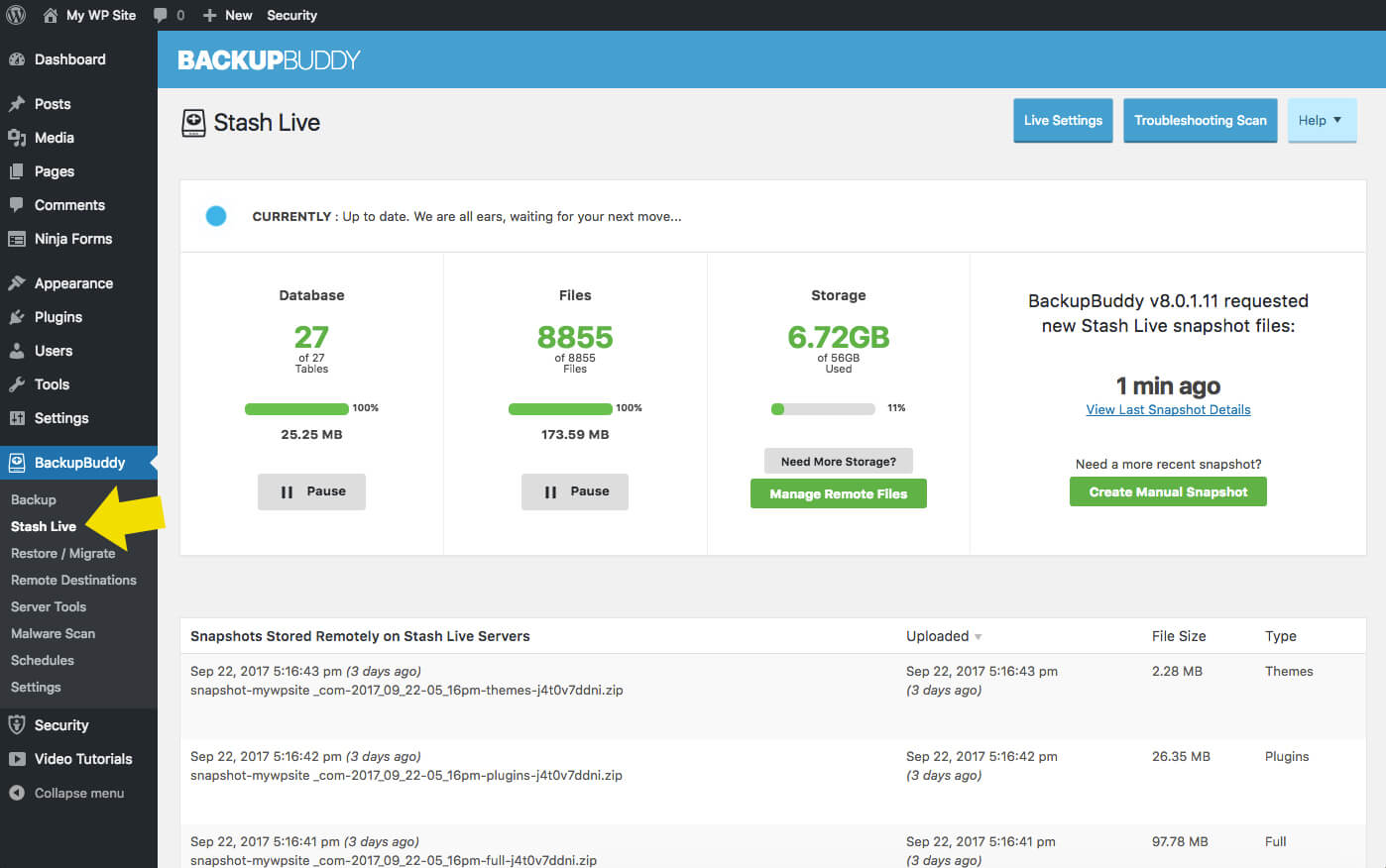Click the WordPress logo icon
The height and width of the screenshot is (868, 1386).
(x=16, y=15)
